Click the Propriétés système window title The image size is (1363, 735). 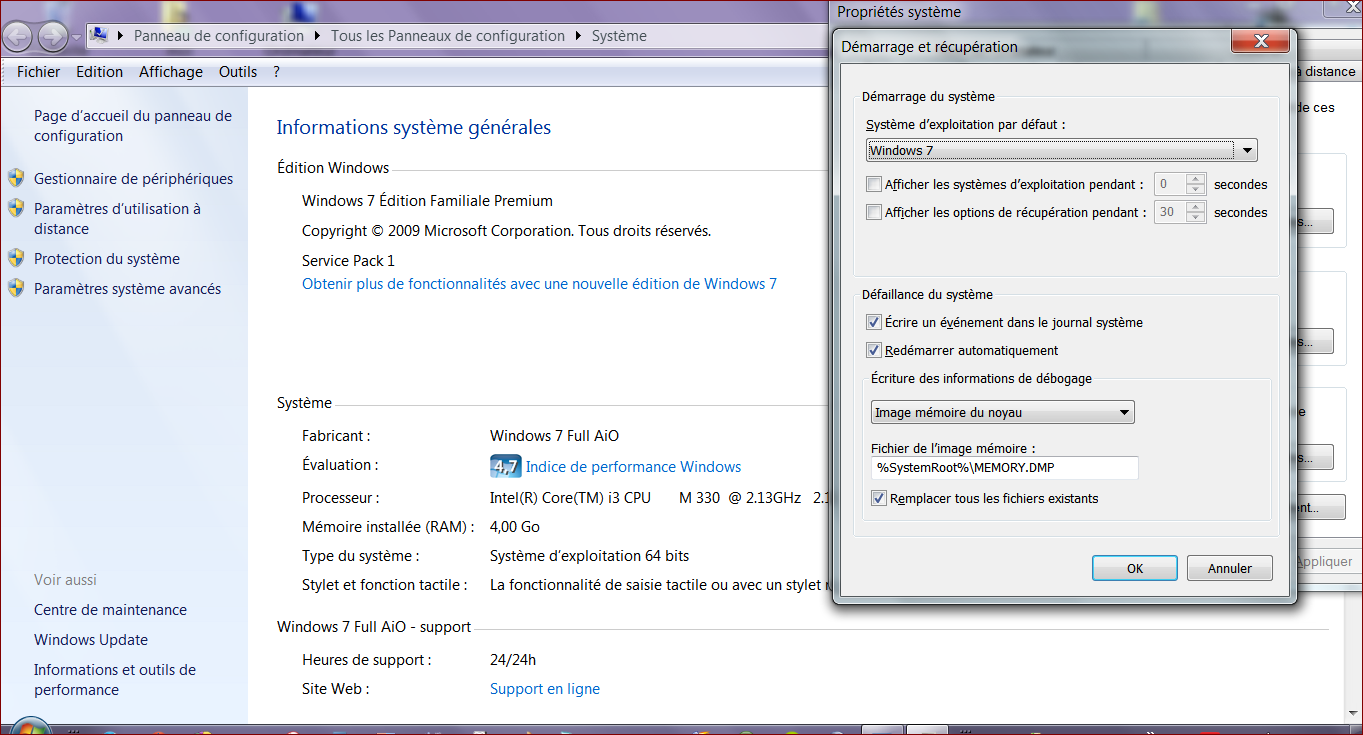(x=899, y=12)
